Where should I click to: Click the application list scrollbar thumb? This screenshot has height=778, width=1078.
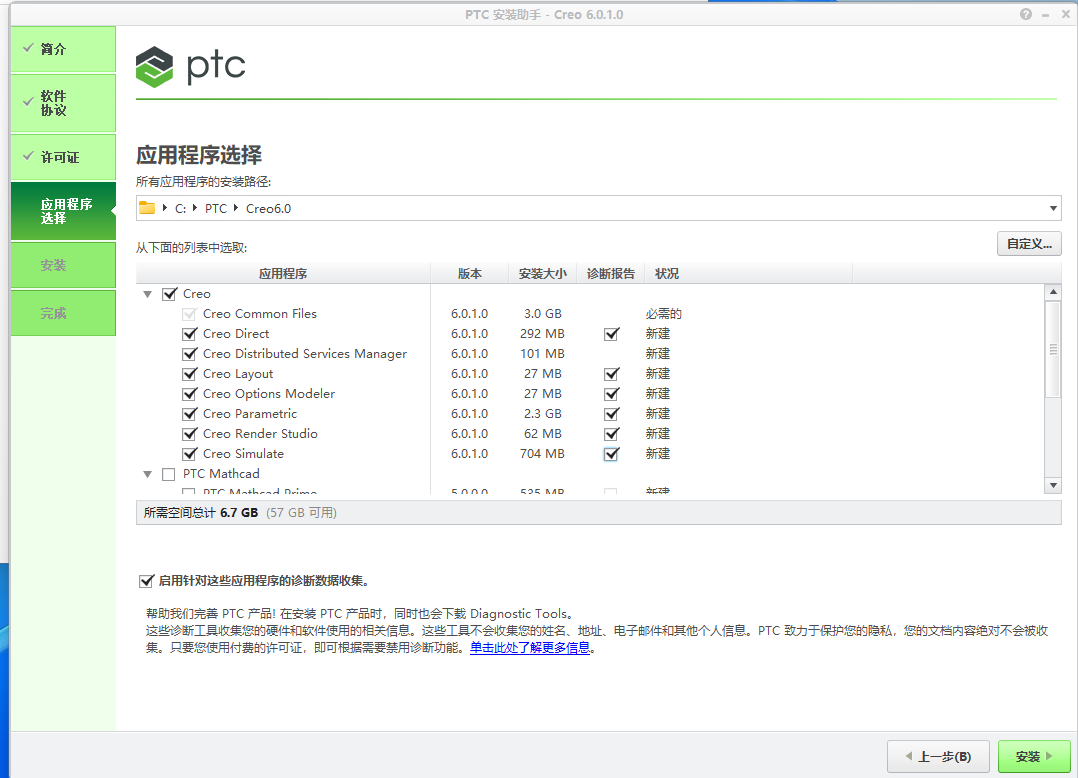[x=1053, y=350]
